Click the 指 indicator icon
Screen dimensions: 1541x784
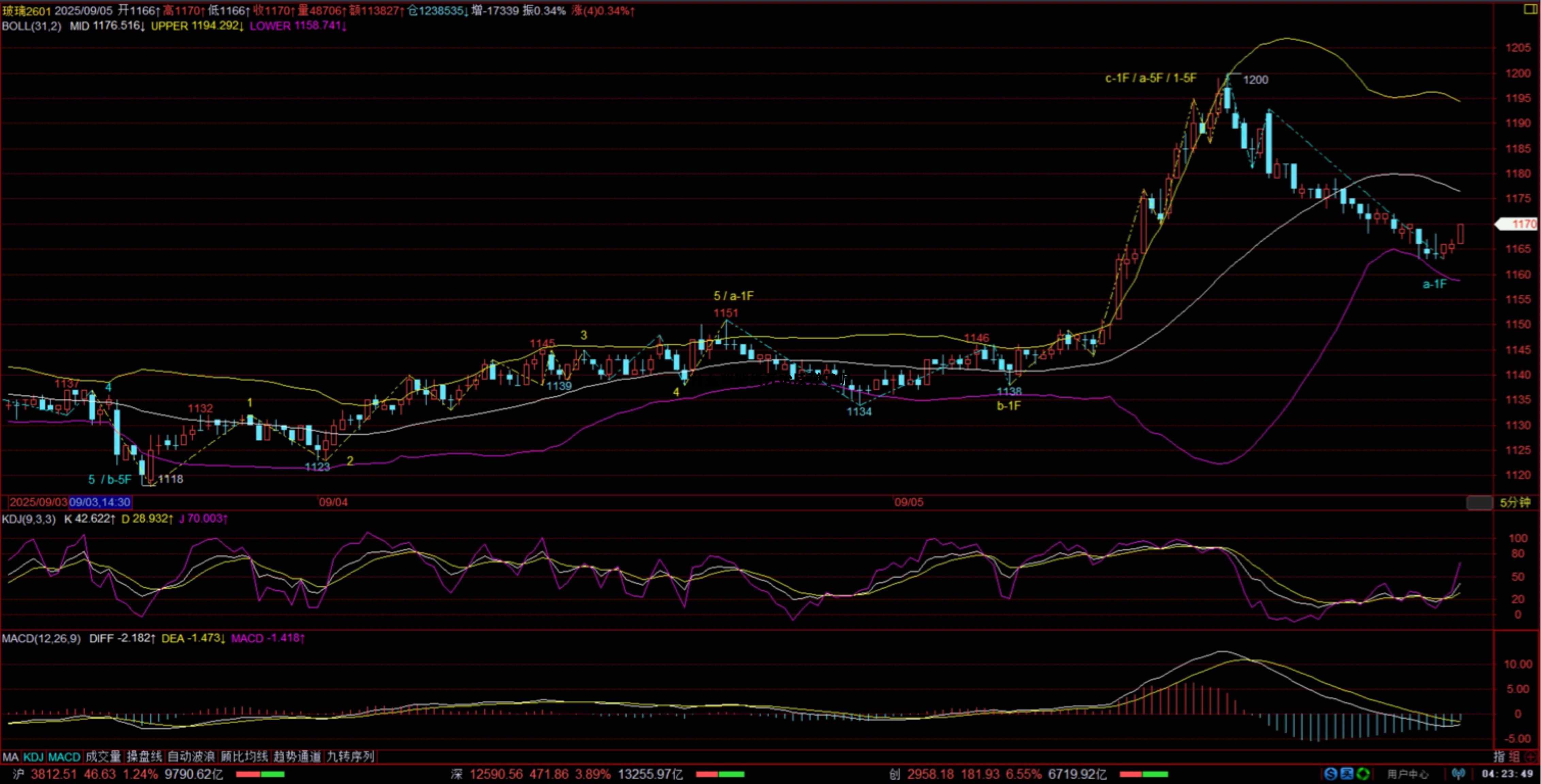(x=1499, y=756)
